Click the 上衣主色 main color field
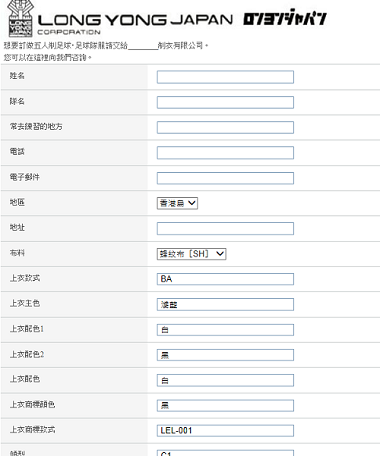This screenshot has height=456, width=380. [x=225, y=304]
